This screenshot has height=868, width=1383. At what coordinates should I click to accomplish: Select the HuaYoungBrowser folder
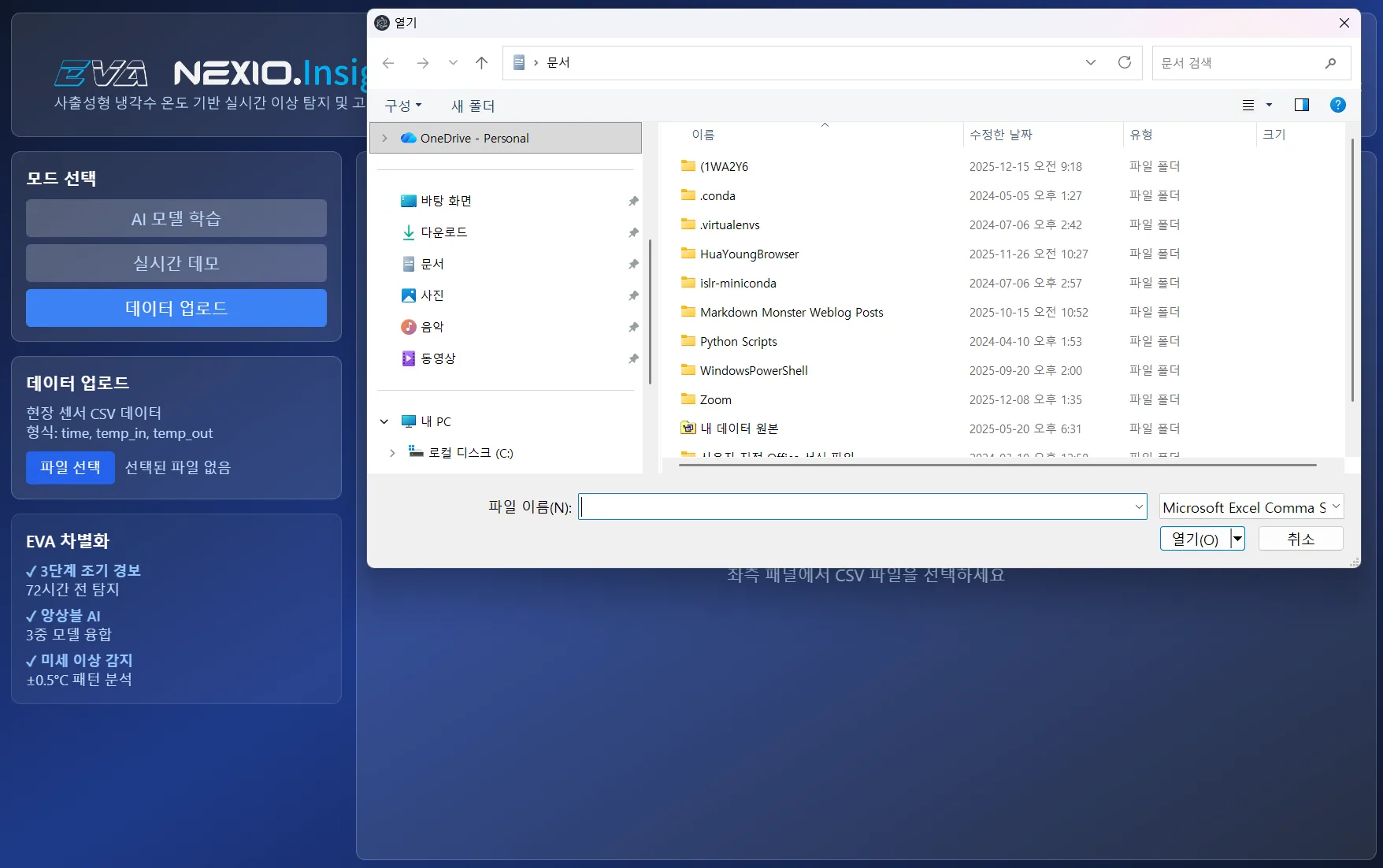(749, 254)
